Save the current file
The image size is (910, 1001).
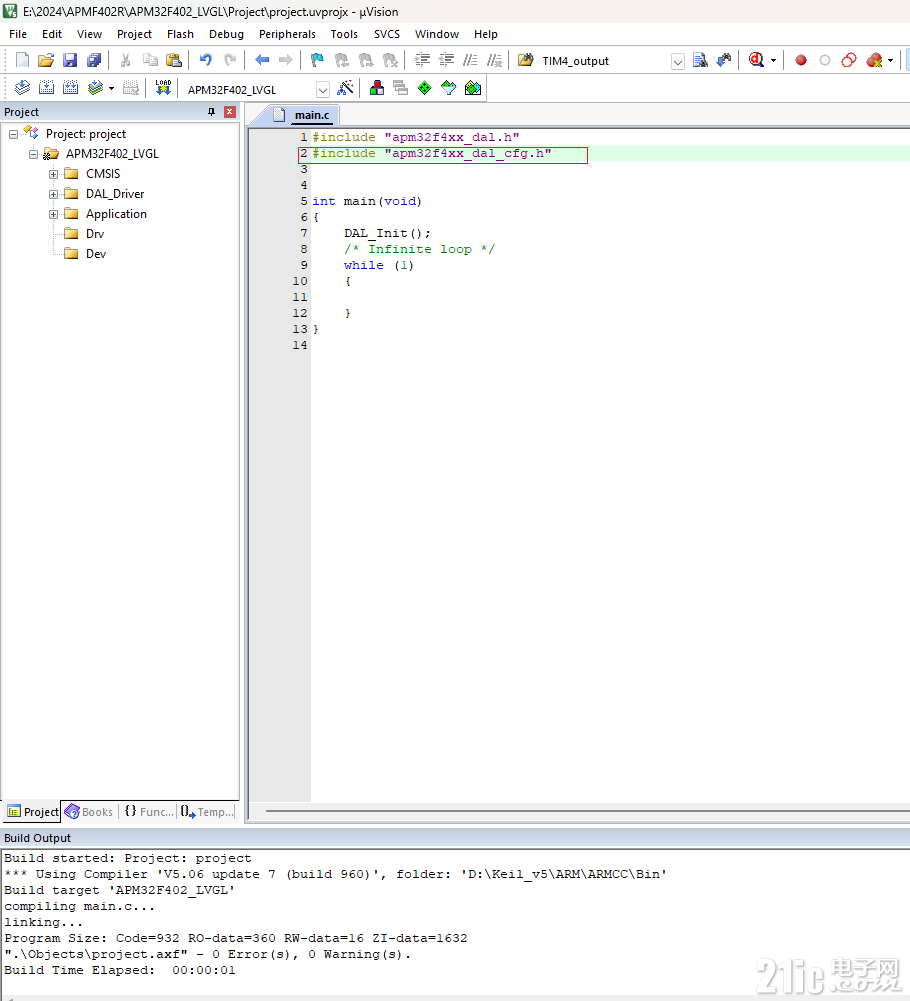[x=70, y=60]
